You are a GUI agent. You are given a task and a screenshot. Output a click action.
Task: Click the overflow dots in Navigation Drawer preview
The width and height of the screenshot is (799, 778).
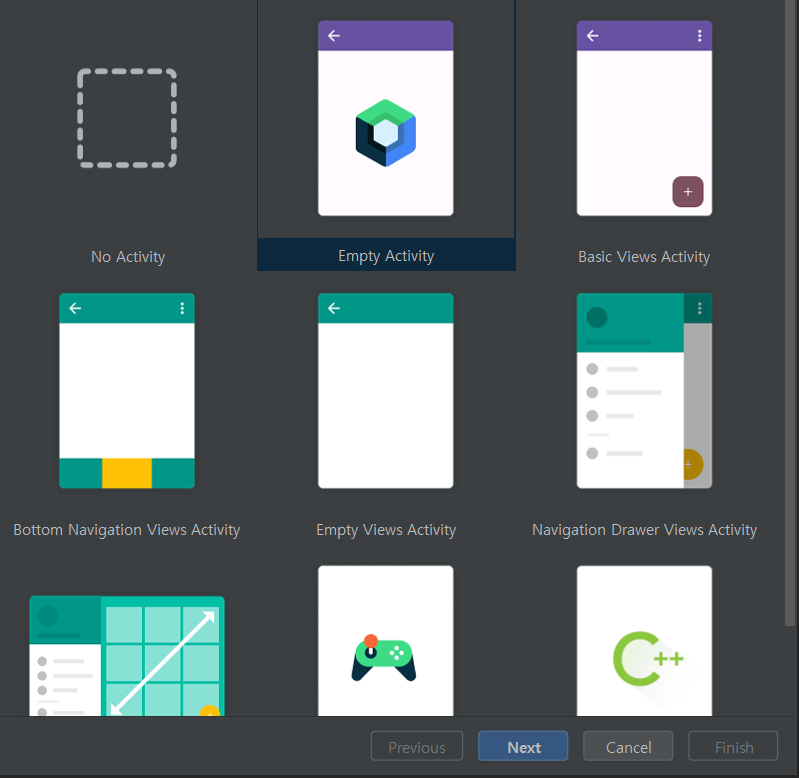(x=700, y=308)
